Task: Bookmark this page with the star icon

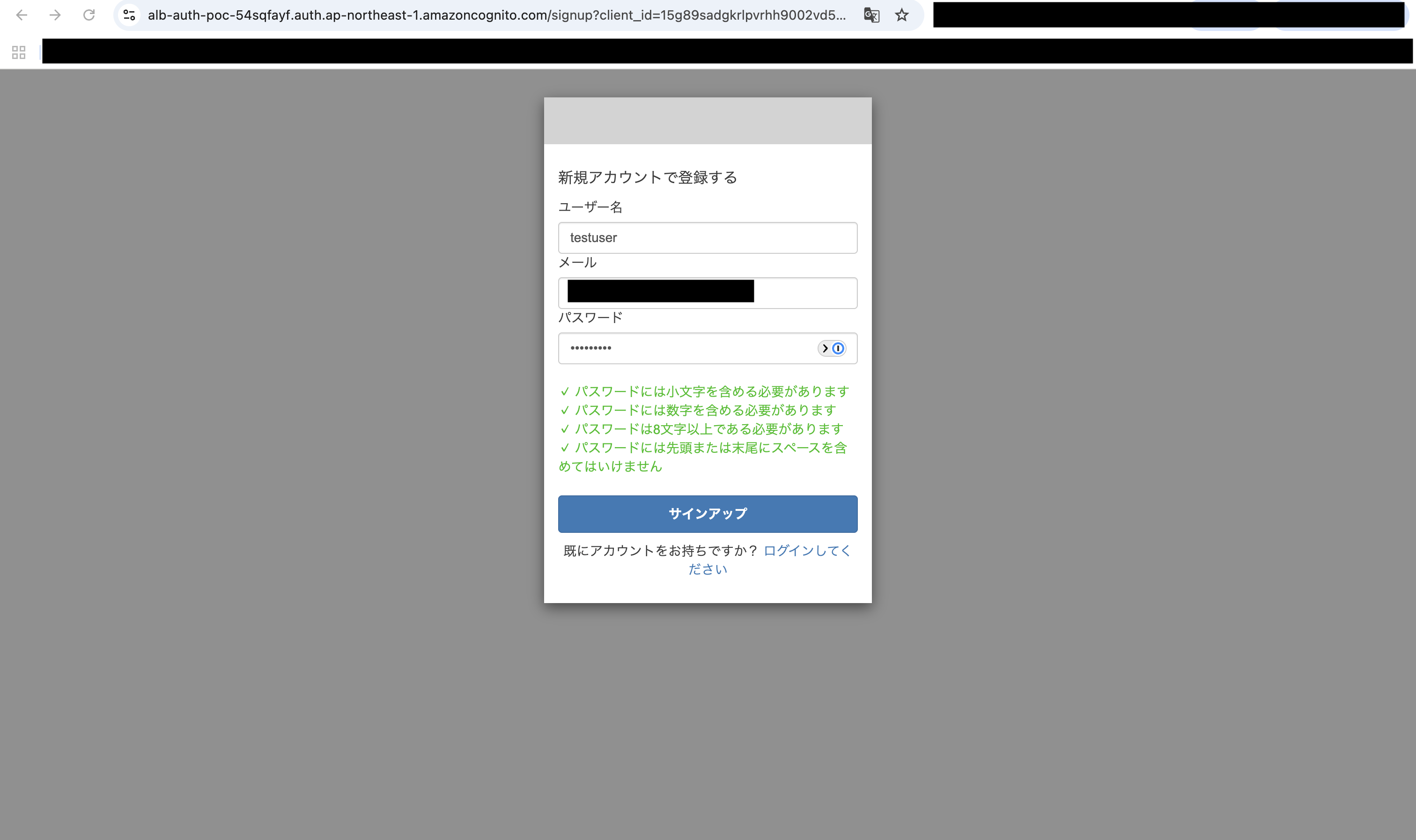Action: coord(901,15)
